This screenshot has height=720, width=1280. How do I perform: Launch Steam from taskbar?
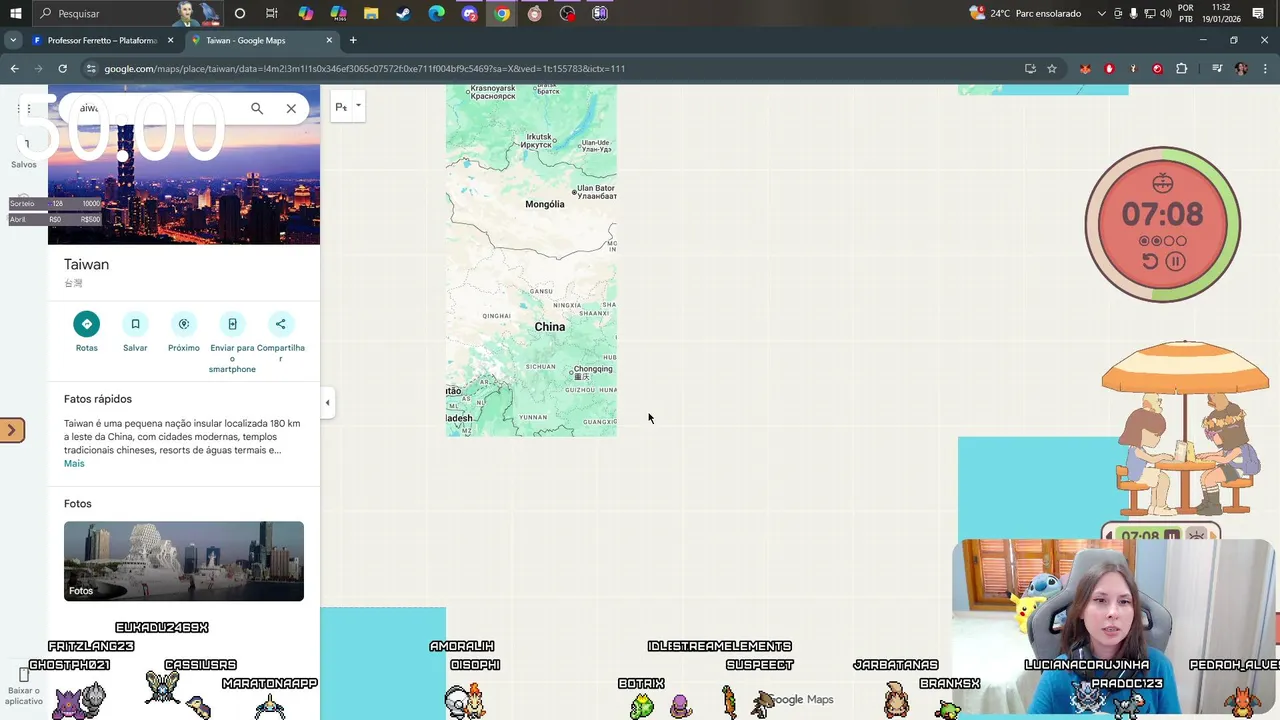[404, 14]
